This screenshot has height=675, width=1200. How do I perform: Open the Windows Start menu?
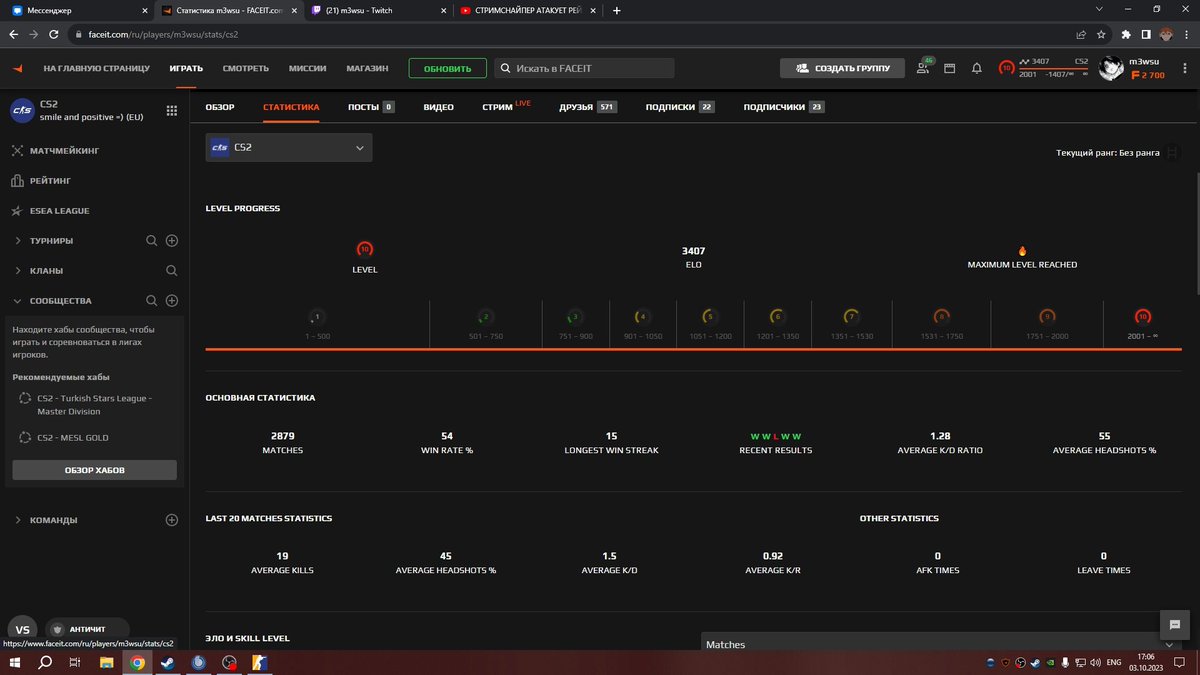click(15, 662)
